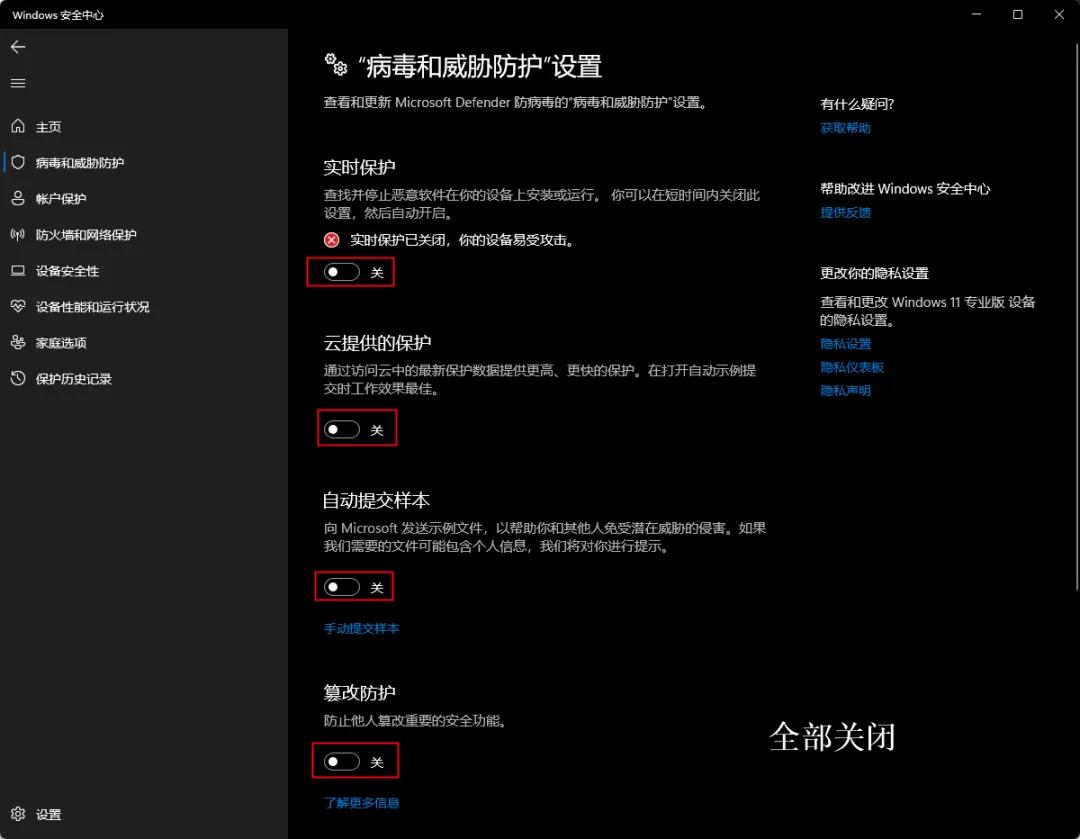Viewport: 1080px width, 839px height.
Task: Click the 实时保护已关闭 warning text
Action: click(461, 240)
